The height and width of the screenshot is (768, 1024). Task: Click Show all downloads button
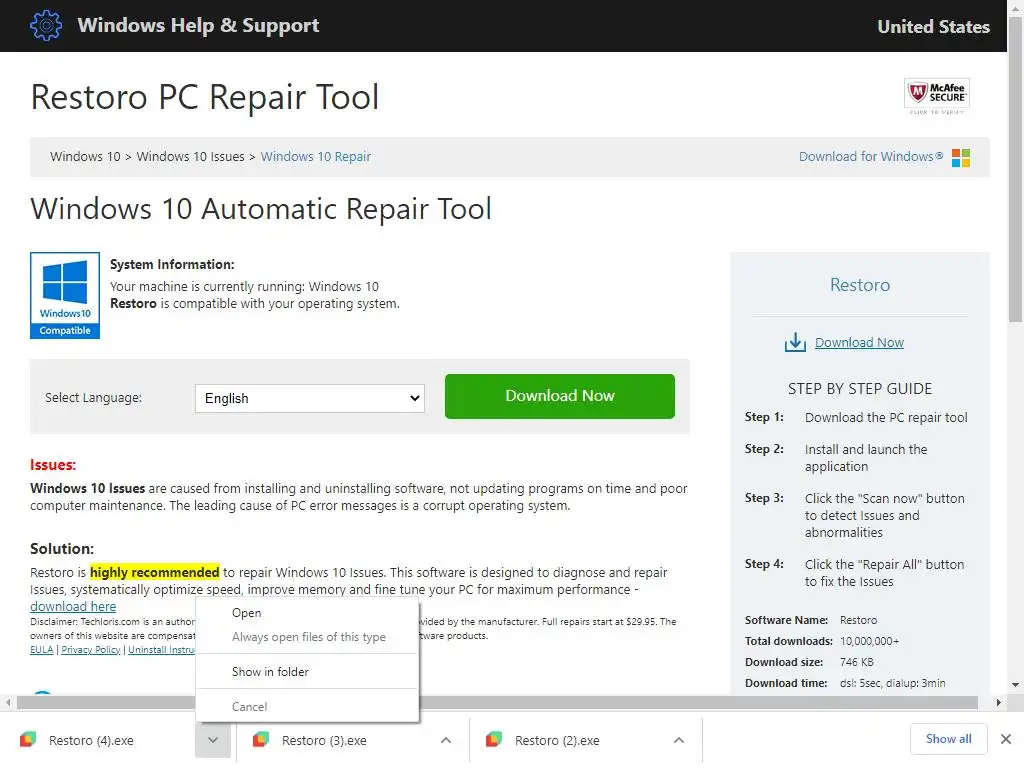[948, 739]
